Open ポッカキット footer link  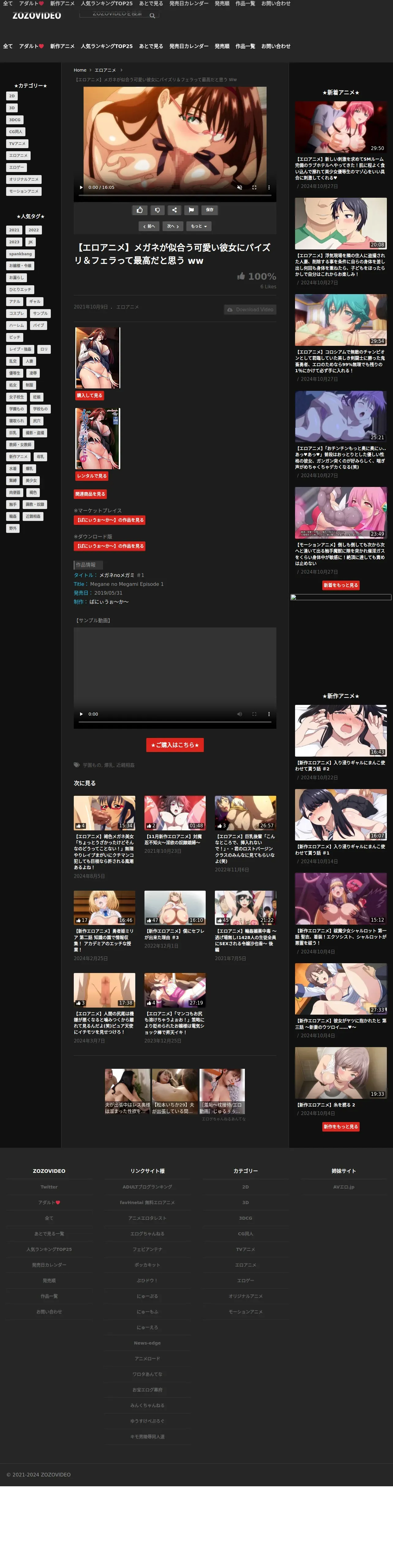coord(147,1265)
